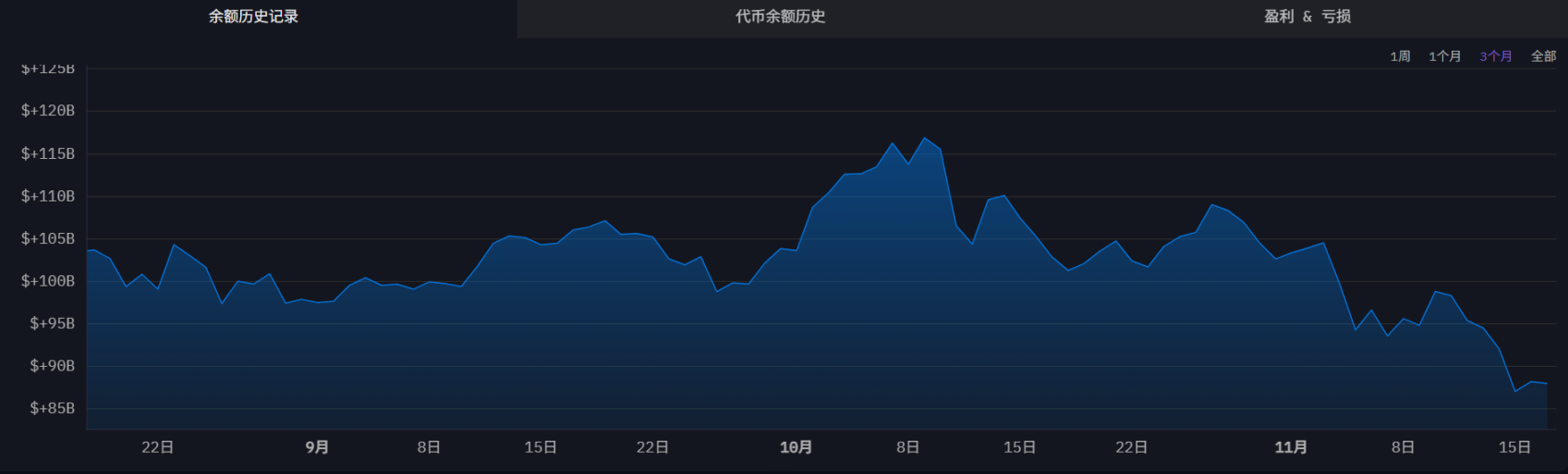The image size is (1568, 474).
Task: Click the highest peak of the balance chart
Action: [x=924, y=139]
